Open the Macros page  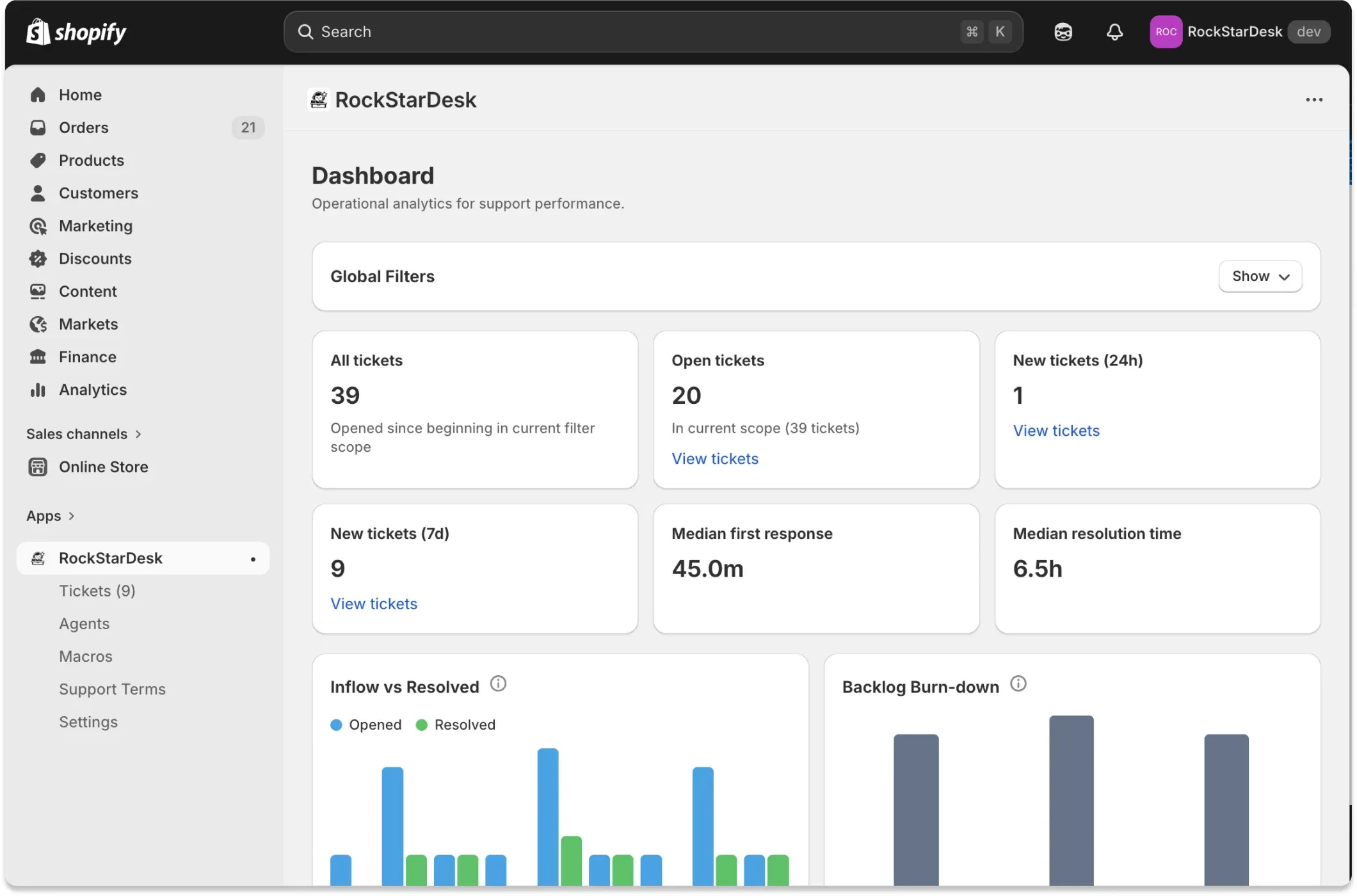[x=85, y=656]
